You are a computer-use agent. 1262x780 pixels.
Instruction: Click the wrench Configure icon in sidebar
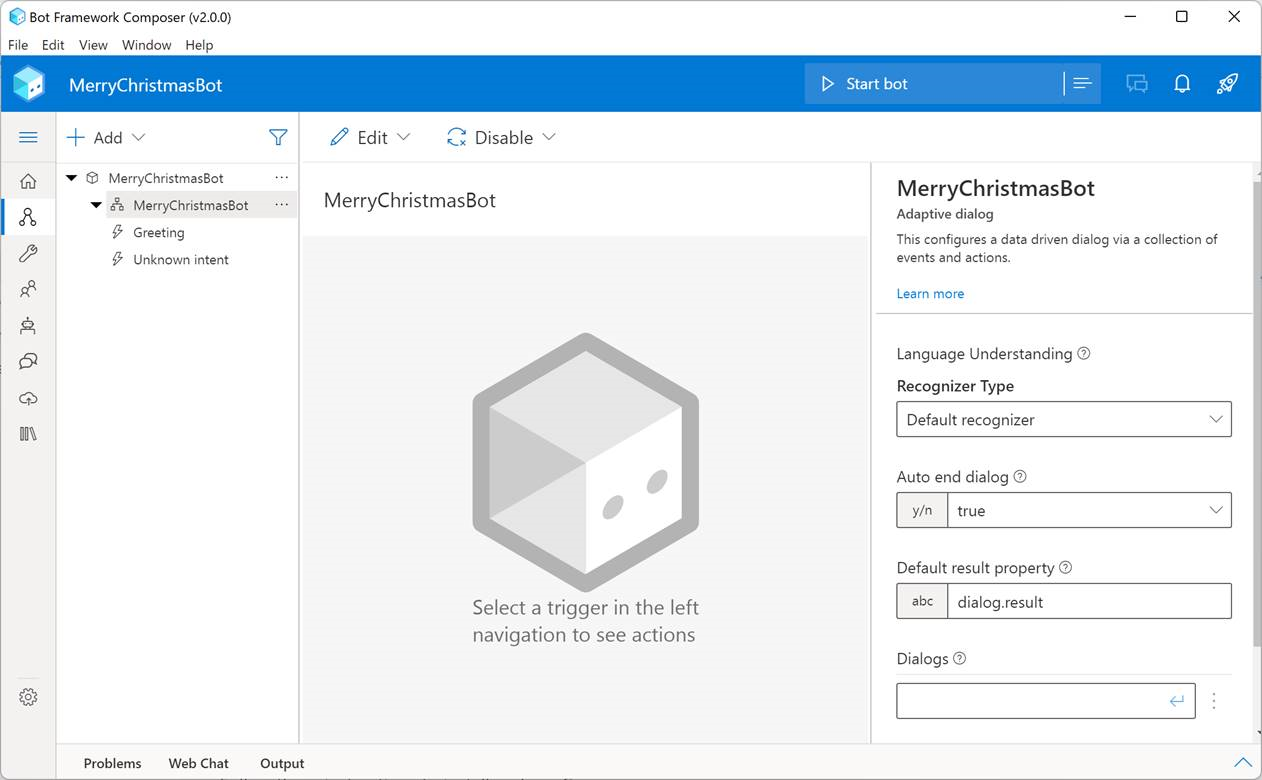(x=28, y=253)
